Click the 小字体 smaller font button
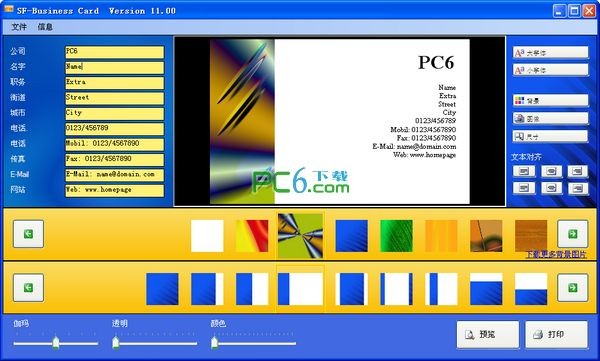 (x=550, y=70)
